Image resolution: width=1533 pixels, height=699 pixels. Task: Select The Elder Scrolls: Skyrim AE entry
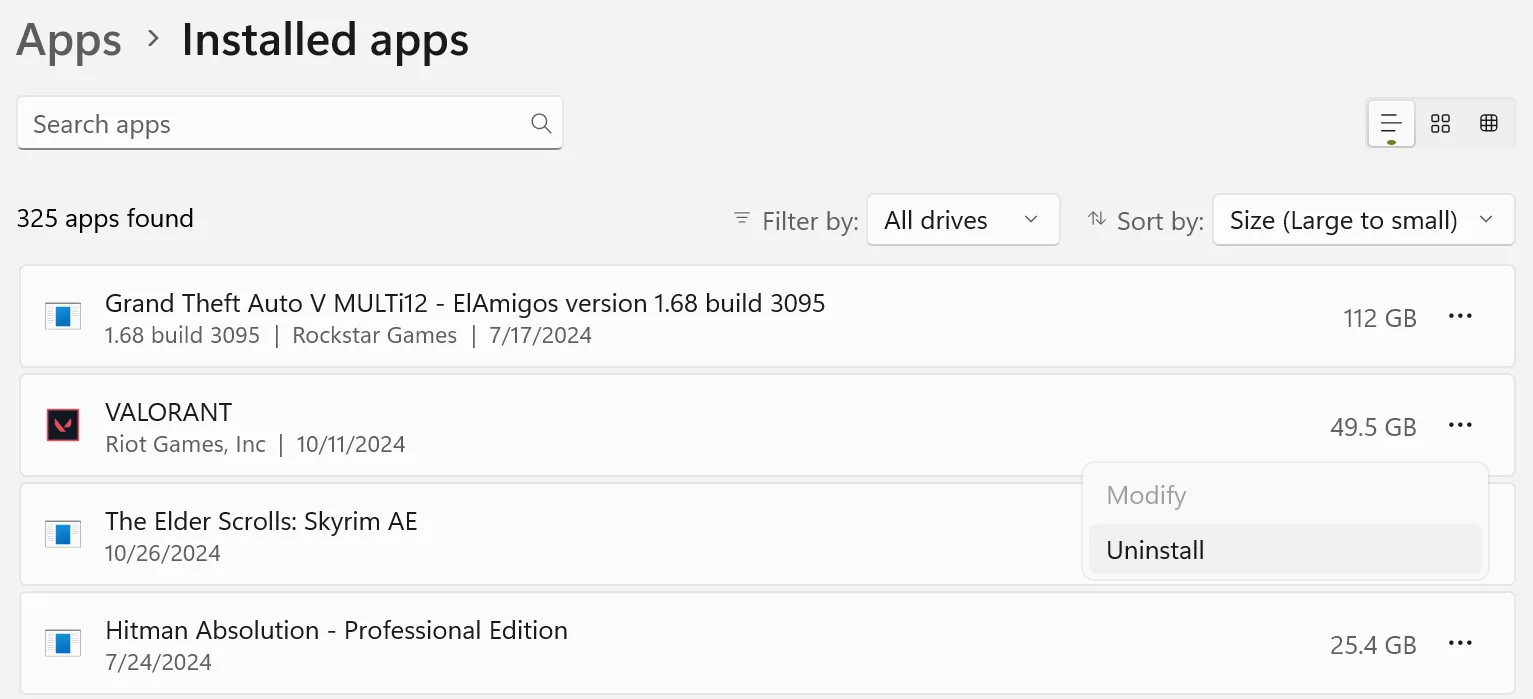point(261,522)
